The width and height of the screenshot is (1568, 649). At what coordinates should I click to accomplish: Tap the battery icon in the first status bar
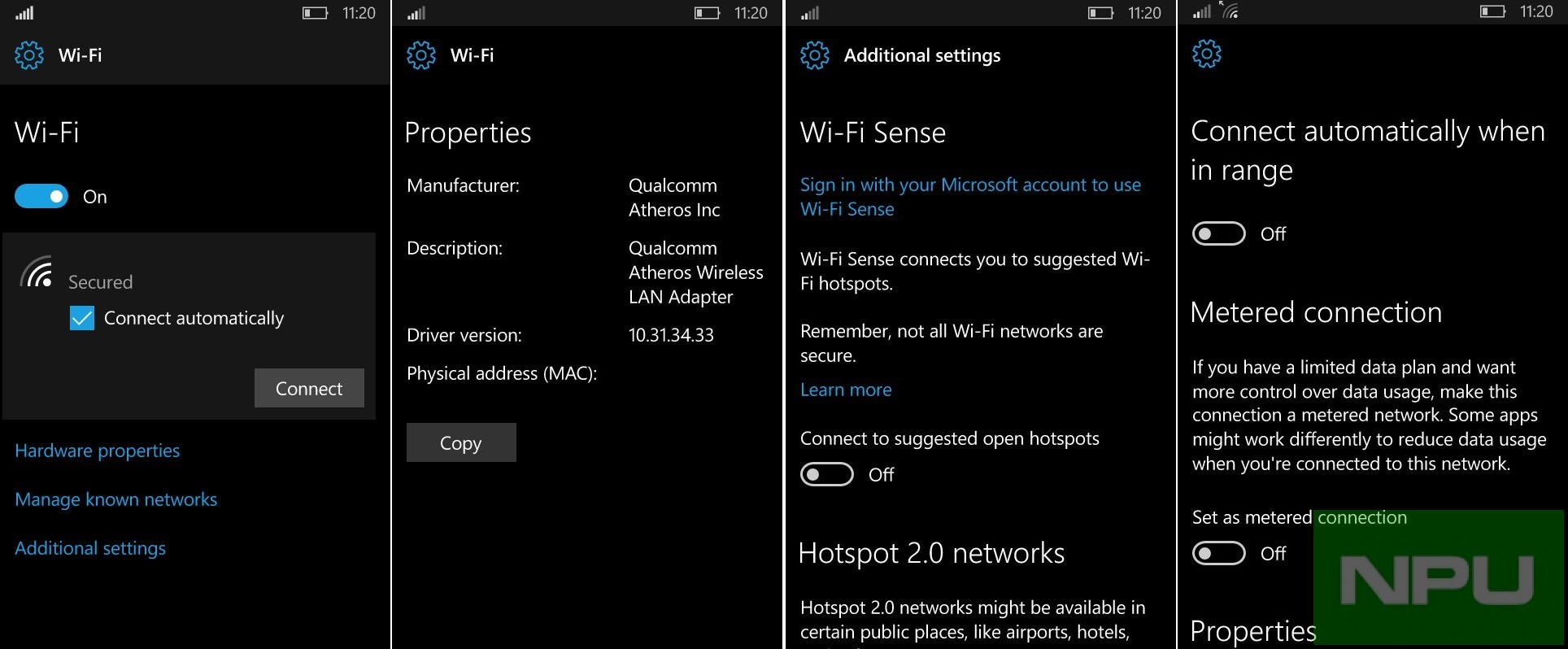(x=315, y=13)
